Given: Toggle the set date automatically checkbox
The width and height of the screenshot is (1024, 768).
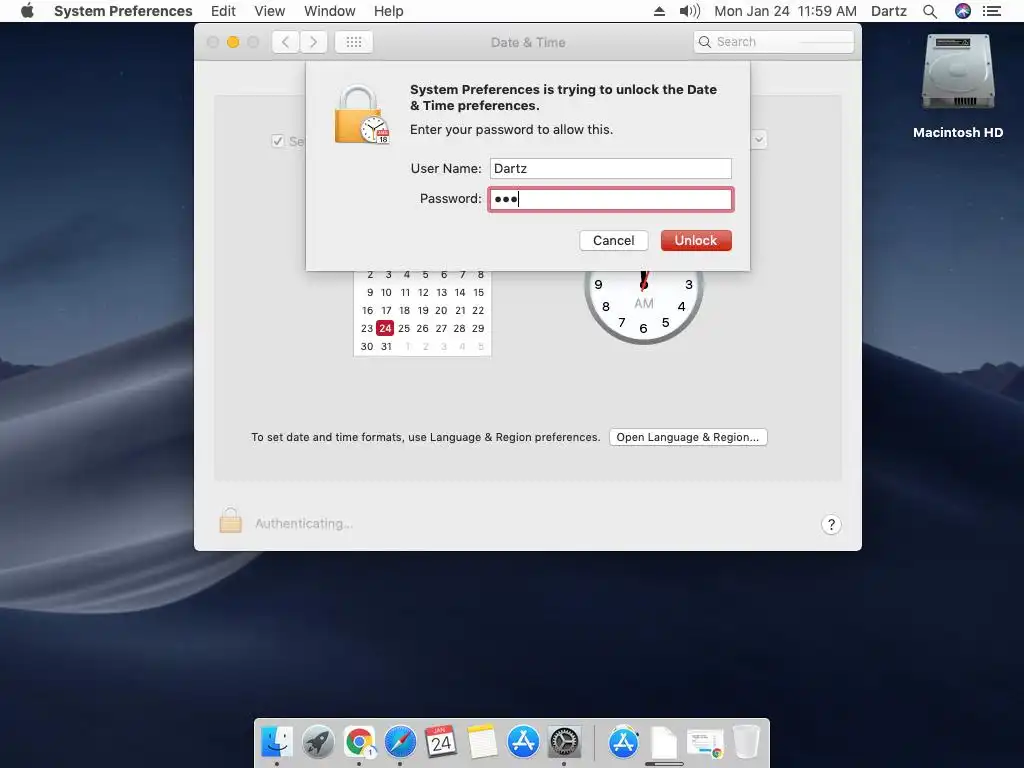Looking at the screenshot, I should [x=278, y=141].
